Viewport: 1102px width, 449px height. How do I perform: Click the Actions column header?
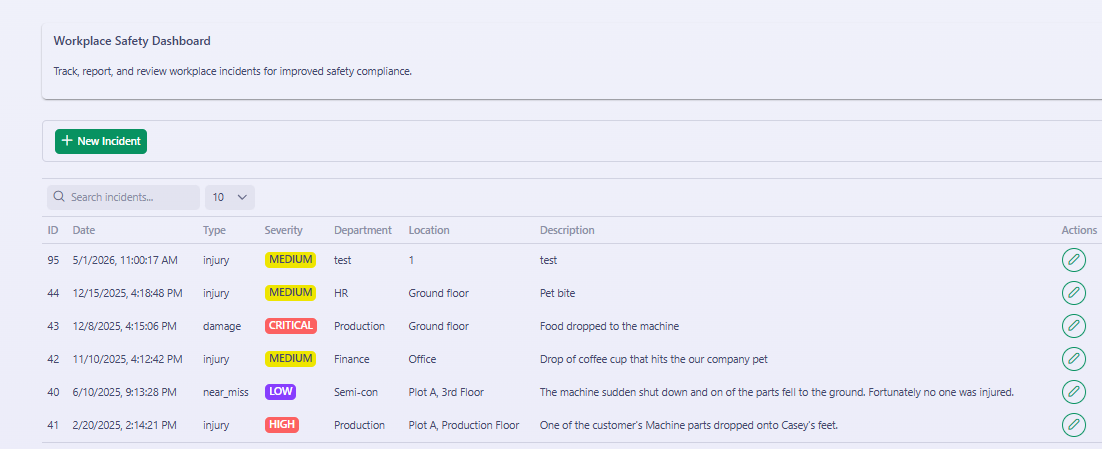point(1079,230)
